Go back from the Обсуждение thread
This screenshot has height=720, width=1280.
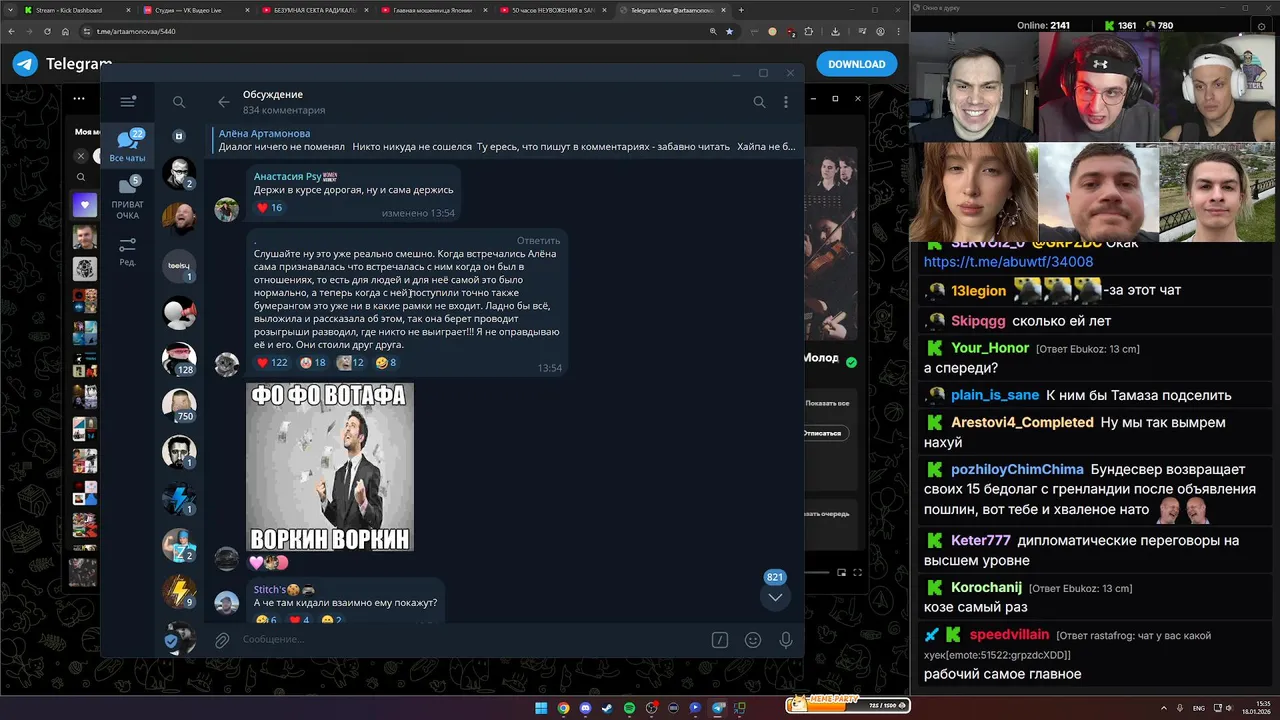(x=224, y=102)
